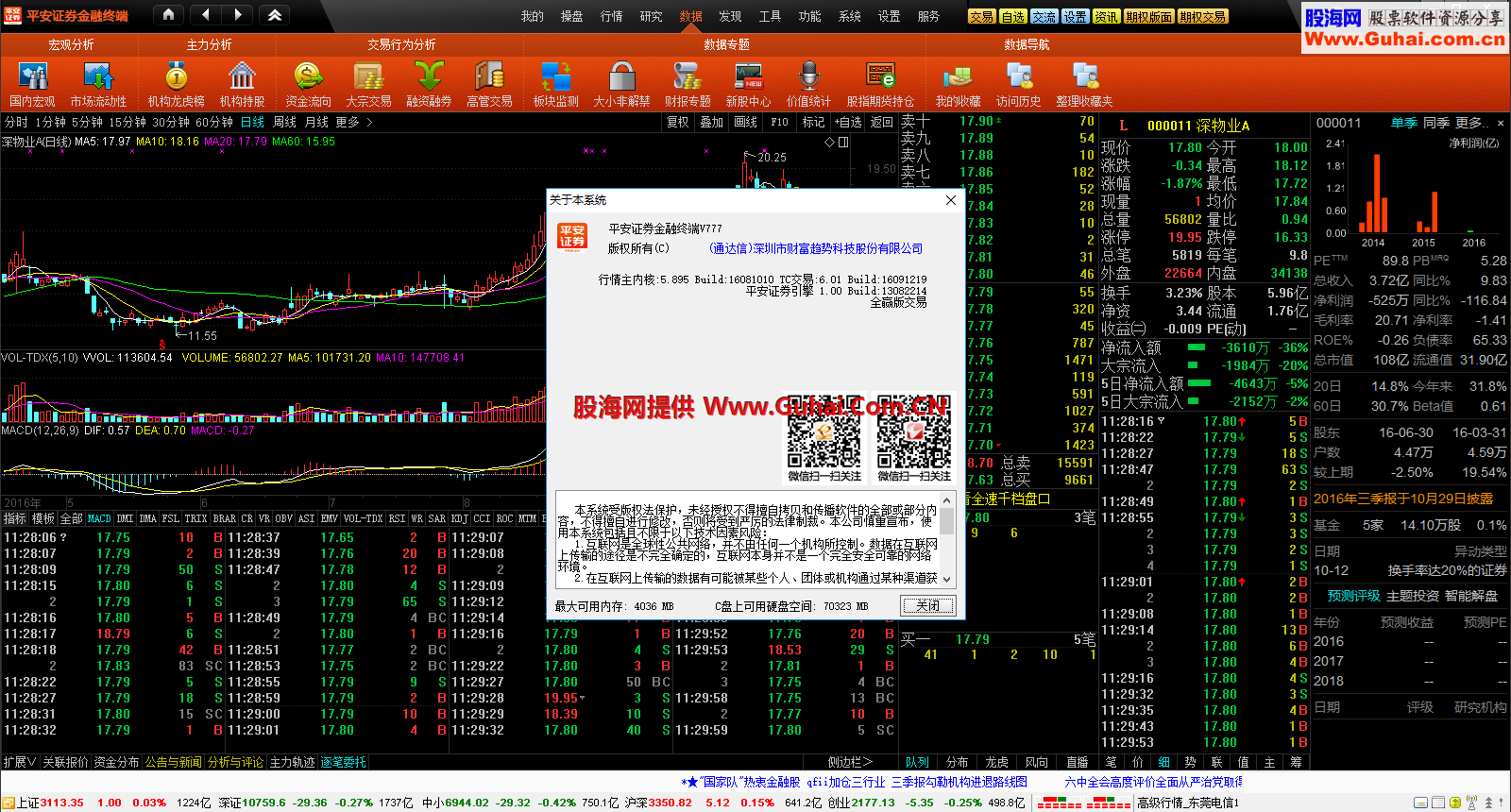Image resolution: width=1511 pixels, height=812 pixels.
Task: Click the yellow 期权交易 button
Action: 1202,16
